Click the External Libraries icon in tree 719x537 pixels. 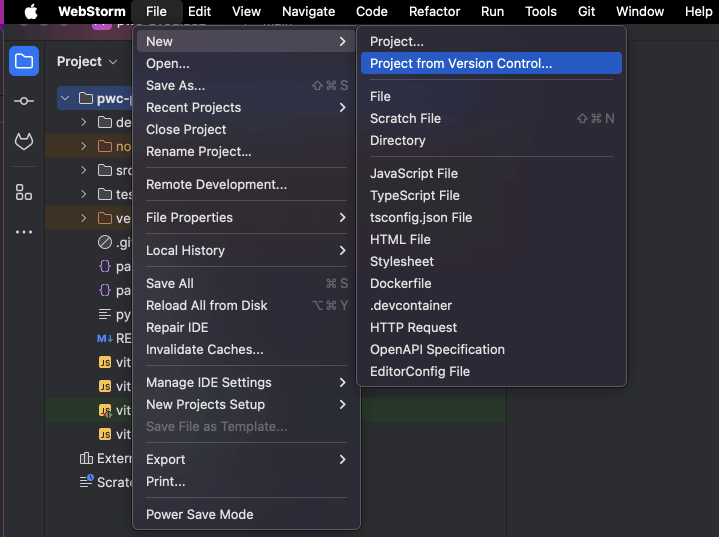click(86, 459)
